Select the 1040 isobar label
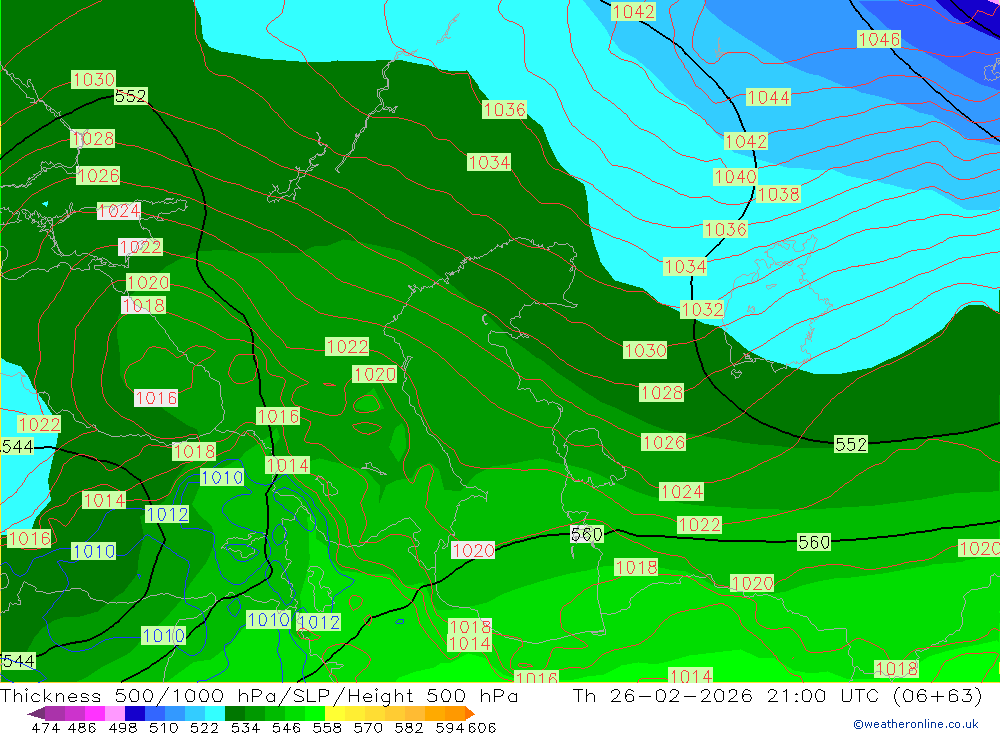This screenshot has height=733, width=1000. click(735, 177)
